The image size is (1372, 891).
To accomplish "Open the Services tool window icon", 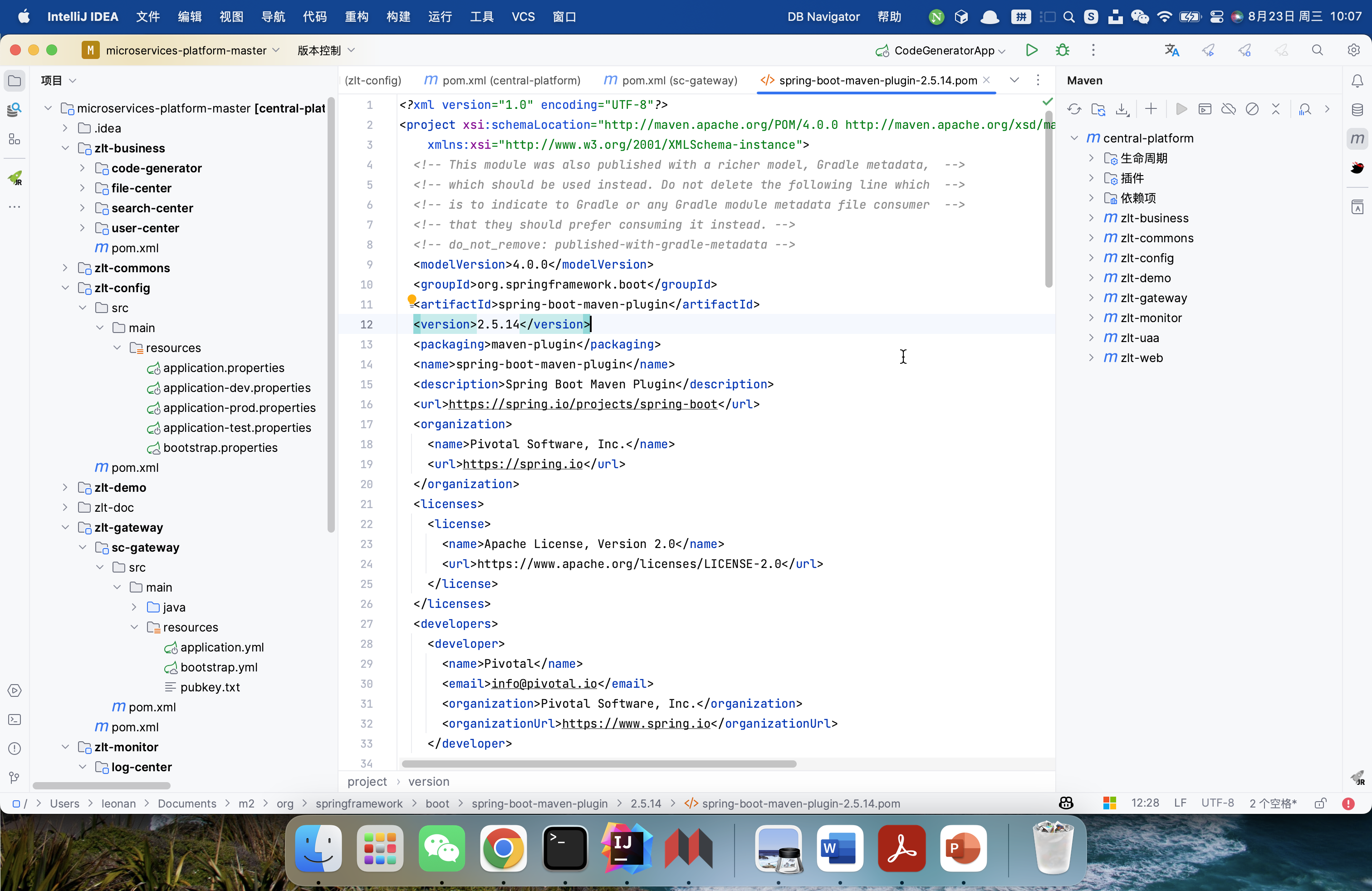I will 15,690.
